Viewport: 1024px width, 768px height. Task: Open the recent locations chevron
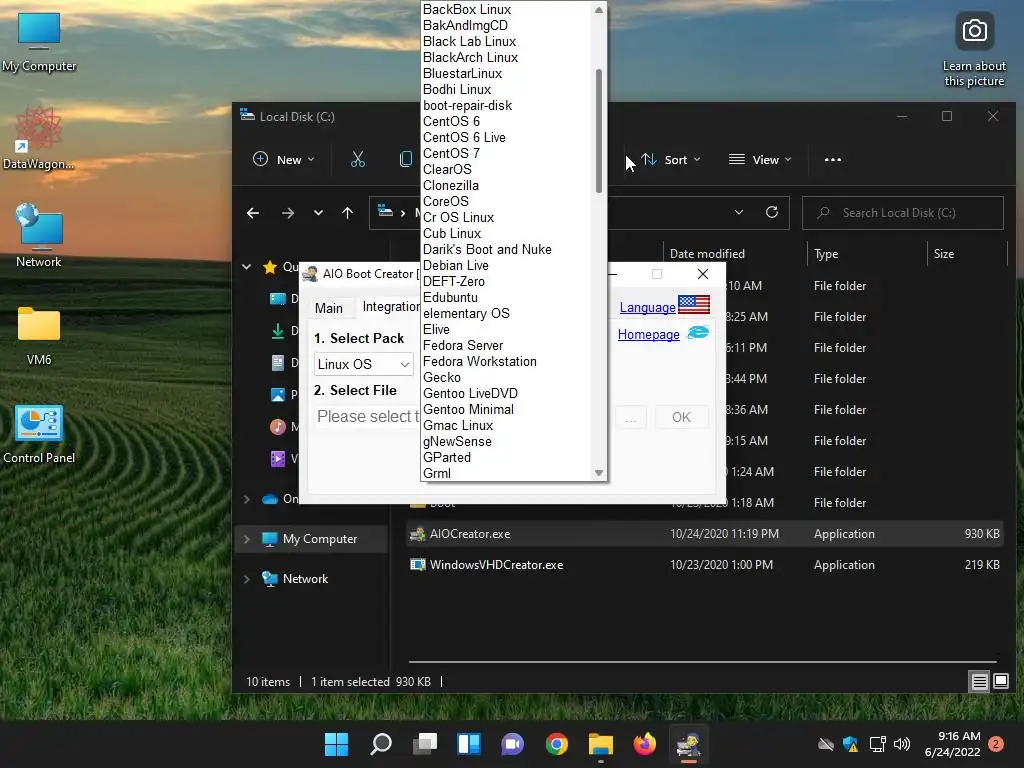click(x=318, y=213)
